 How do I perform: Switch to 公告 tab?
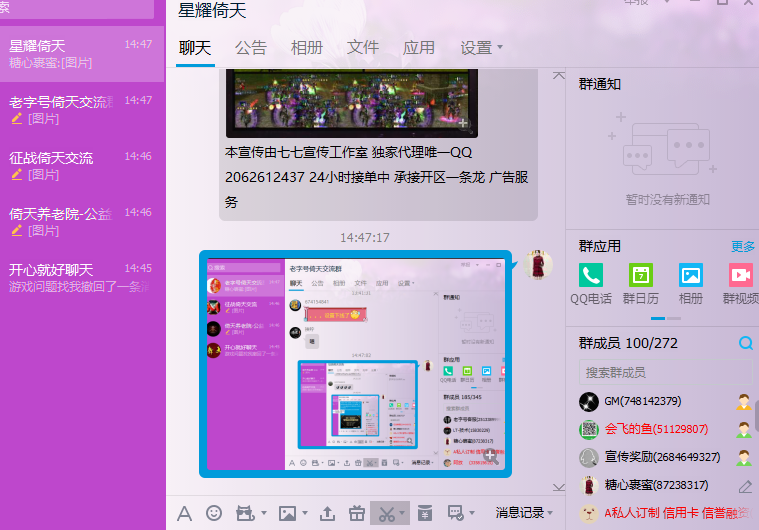pyautogui.click(x=251, y=48)
